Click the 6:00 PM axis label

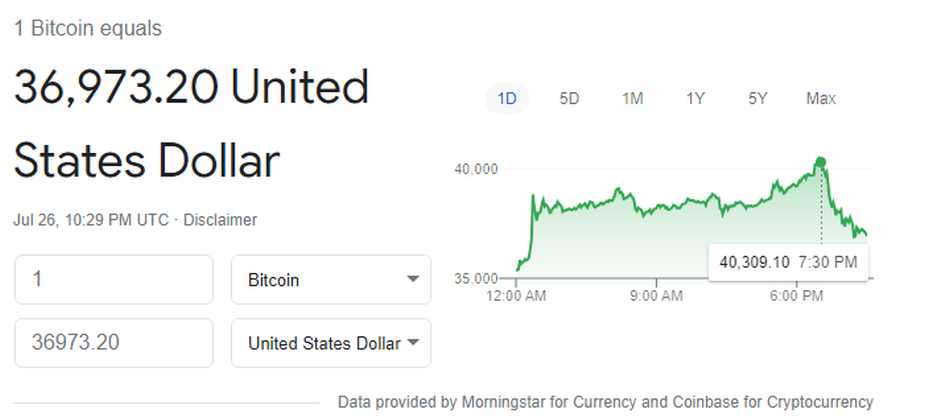797,296
